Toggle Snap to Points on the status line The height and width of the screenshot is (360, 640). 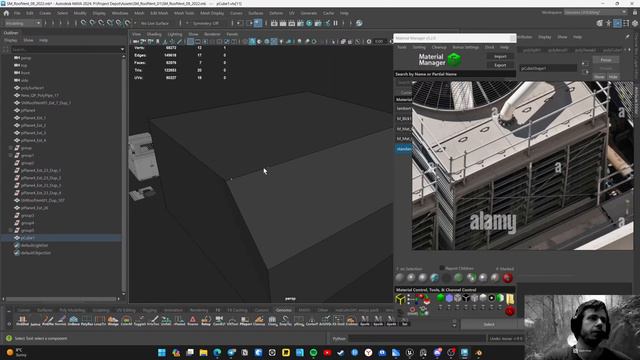[101, 23]
